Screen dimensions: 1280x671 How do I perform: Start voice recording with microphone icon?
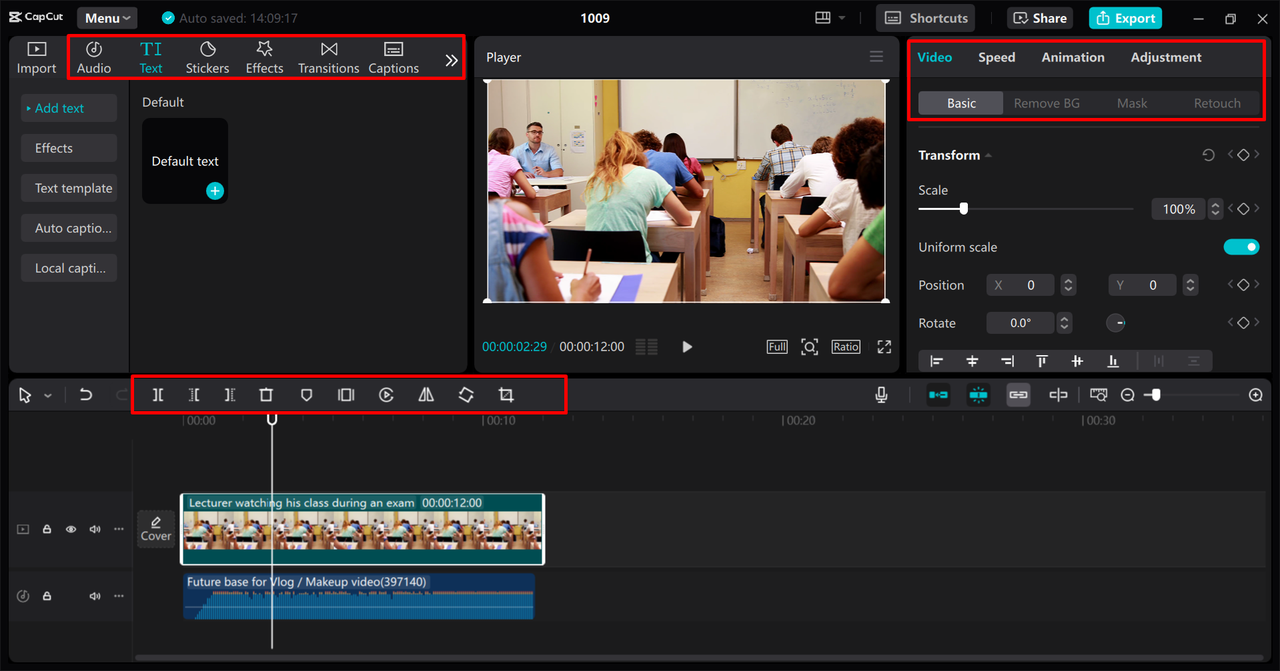pyautogui.click(x=881, y=395)
